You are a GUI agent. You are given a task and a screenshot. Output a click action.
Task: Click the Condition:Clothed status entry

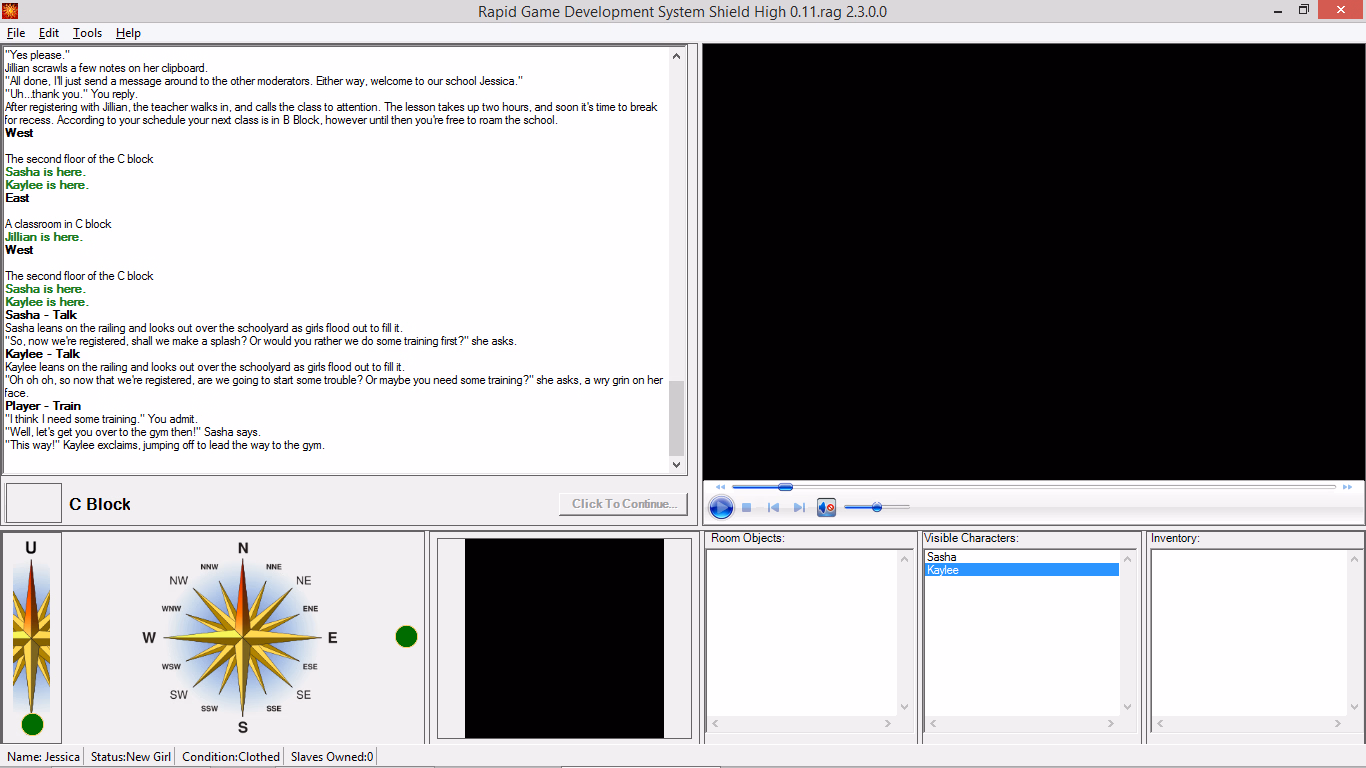point(231,757)
